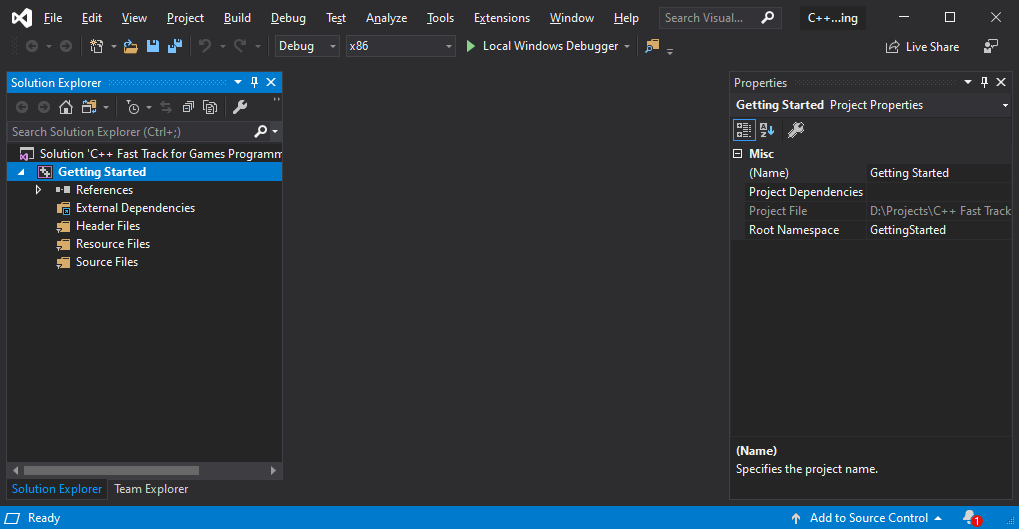Viewport: 1019px width, 529px height.
Task: Collapse the Misc property category
Action: coord(738,154)
